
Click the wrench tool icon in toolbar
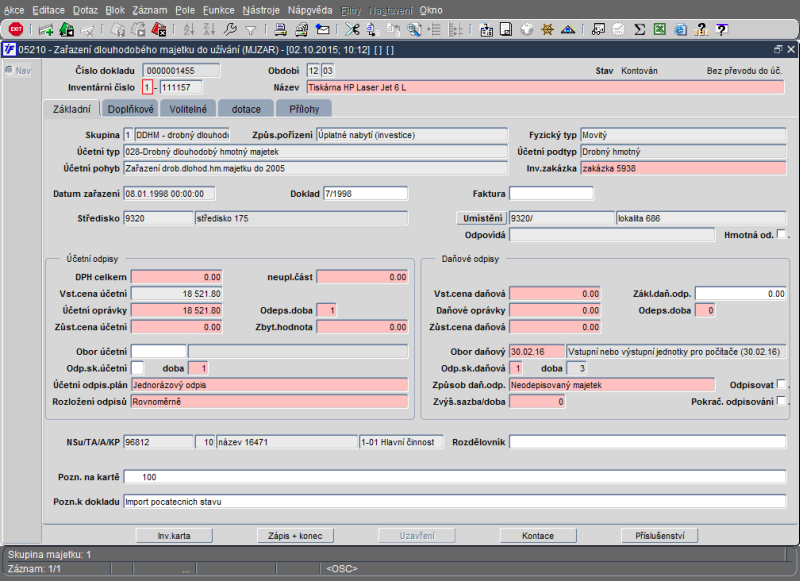pyautogui.click(x=231, y=29)
